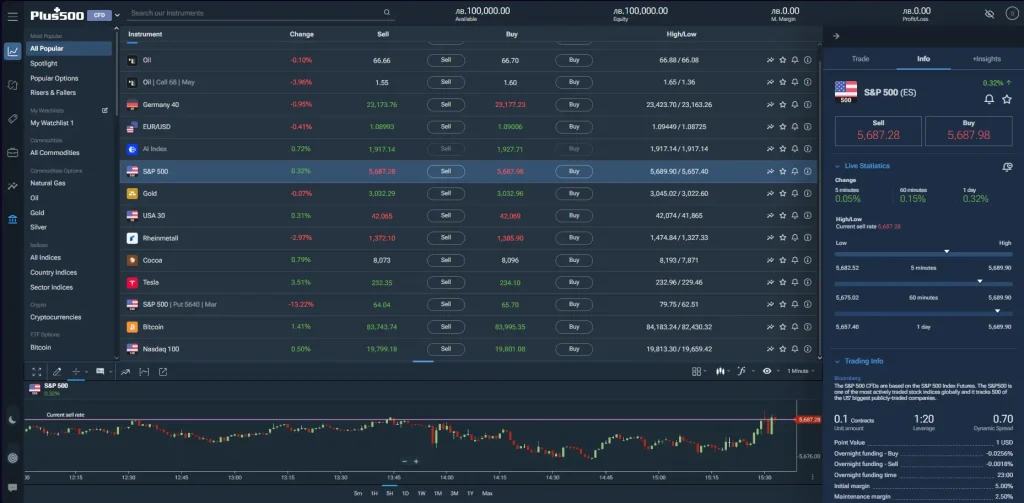Open the 1 Minute interval dropdown
Viewport: 1024px width, 503px height.
[x=801, y=371]
